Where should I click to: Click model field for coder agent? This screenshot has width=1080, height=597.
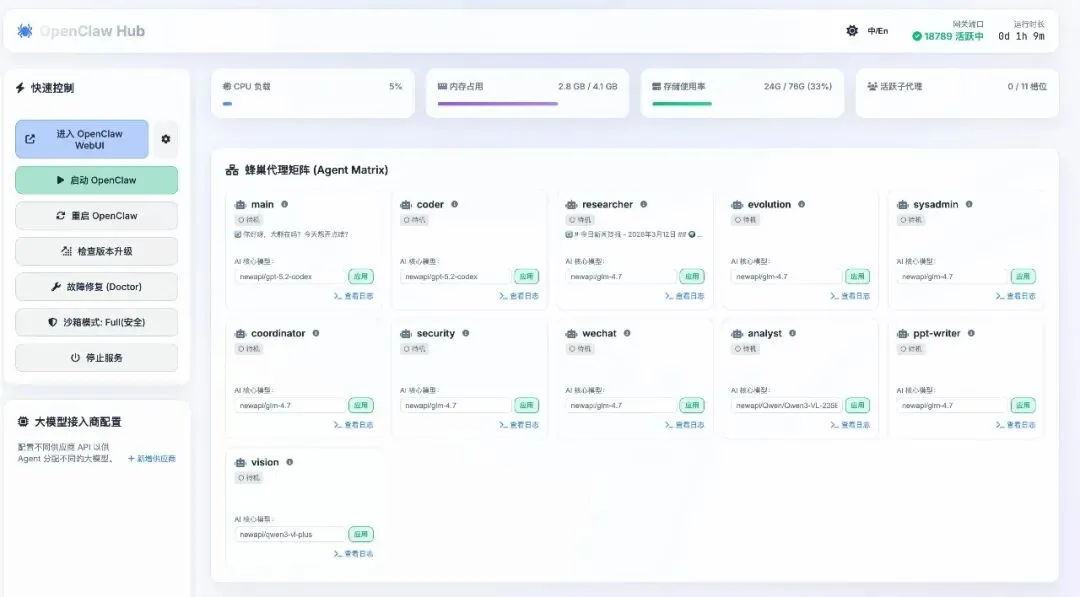click(455, 277)
